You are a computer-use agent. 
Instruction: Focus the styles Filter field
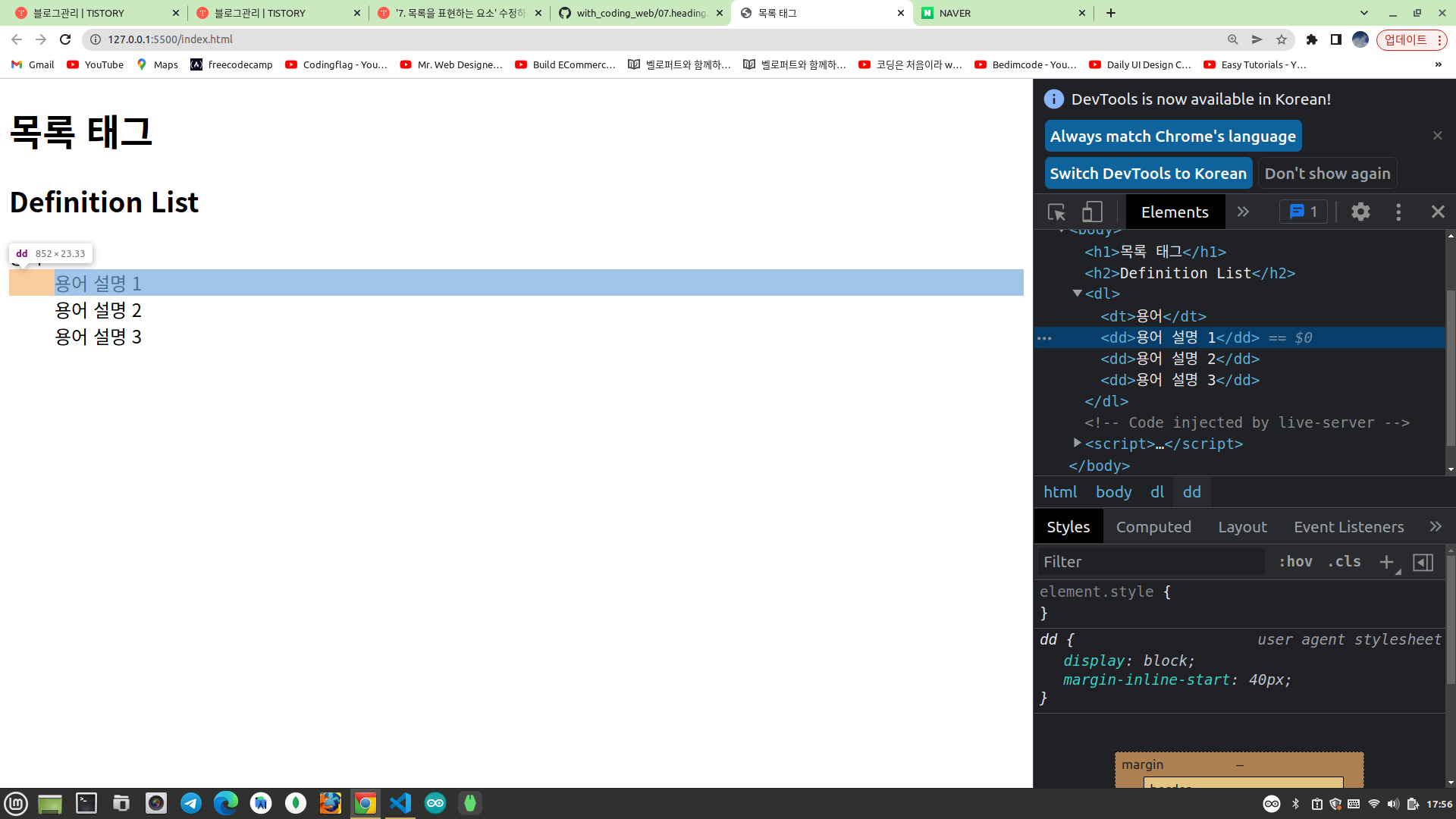tap(1150, 562)
